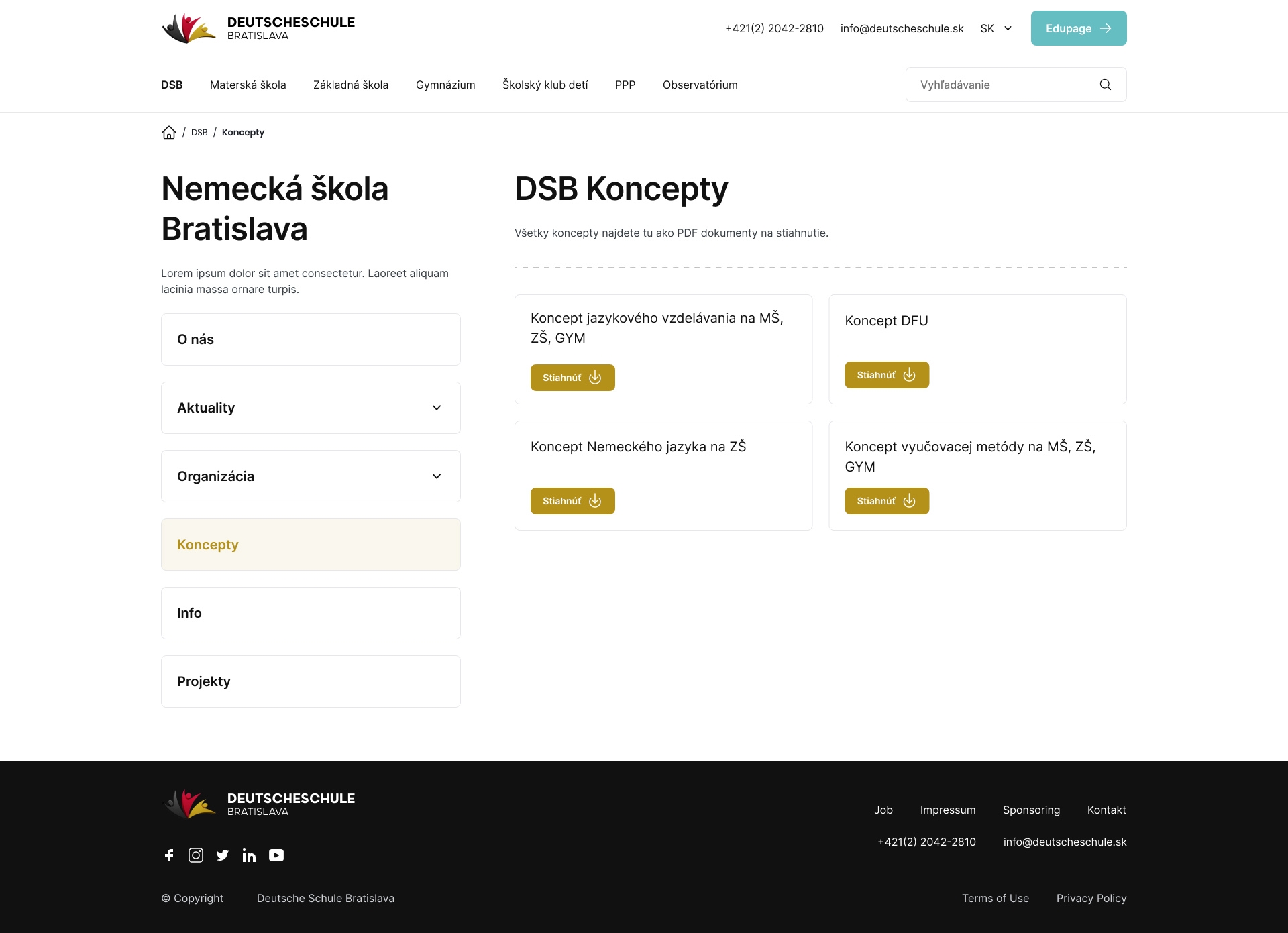This screenshot has width=1288, height=933.
Task: Select Gymnázium in the navigation bar
Action: (x=445, y=85)
